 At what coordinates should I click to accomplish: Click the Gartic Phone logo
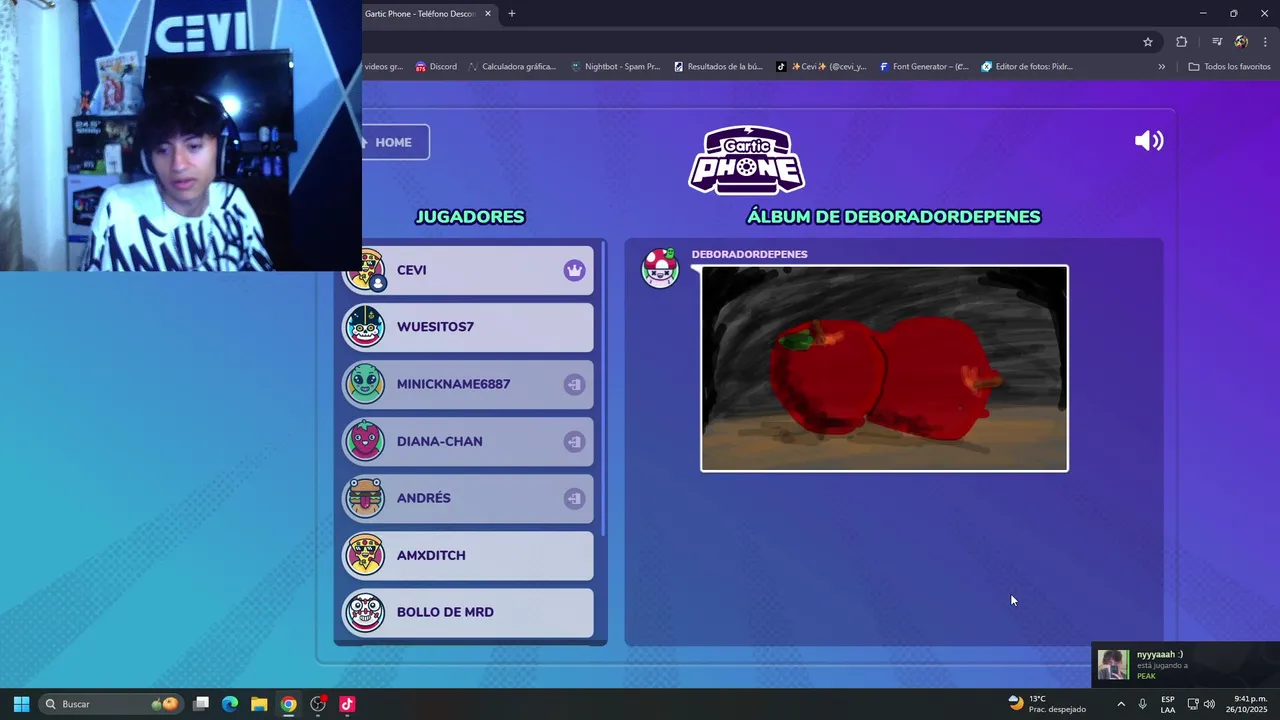[x=746, y=160]
